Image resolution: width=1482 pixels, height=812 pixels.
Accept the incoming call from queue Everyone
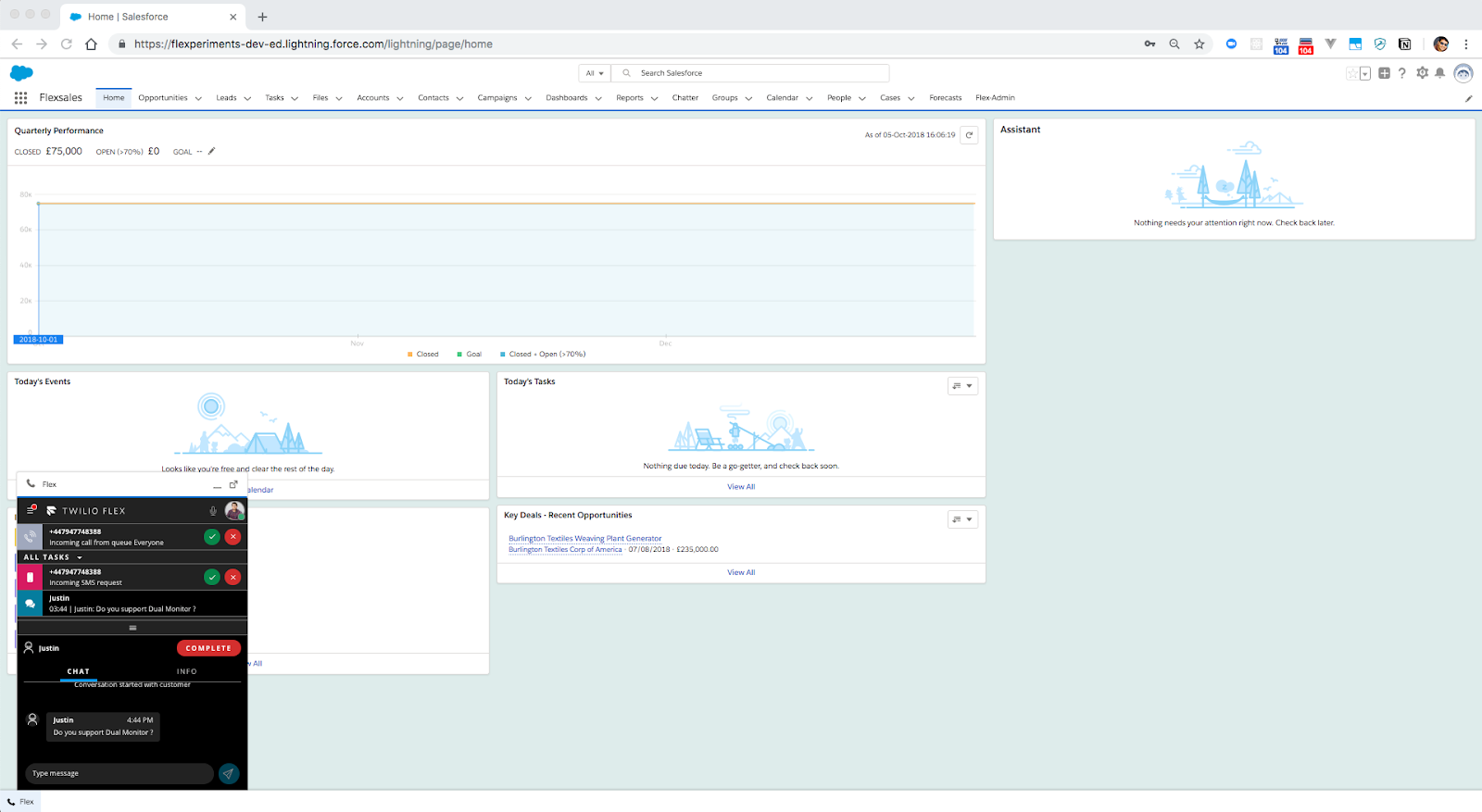[x=212, y=536]
